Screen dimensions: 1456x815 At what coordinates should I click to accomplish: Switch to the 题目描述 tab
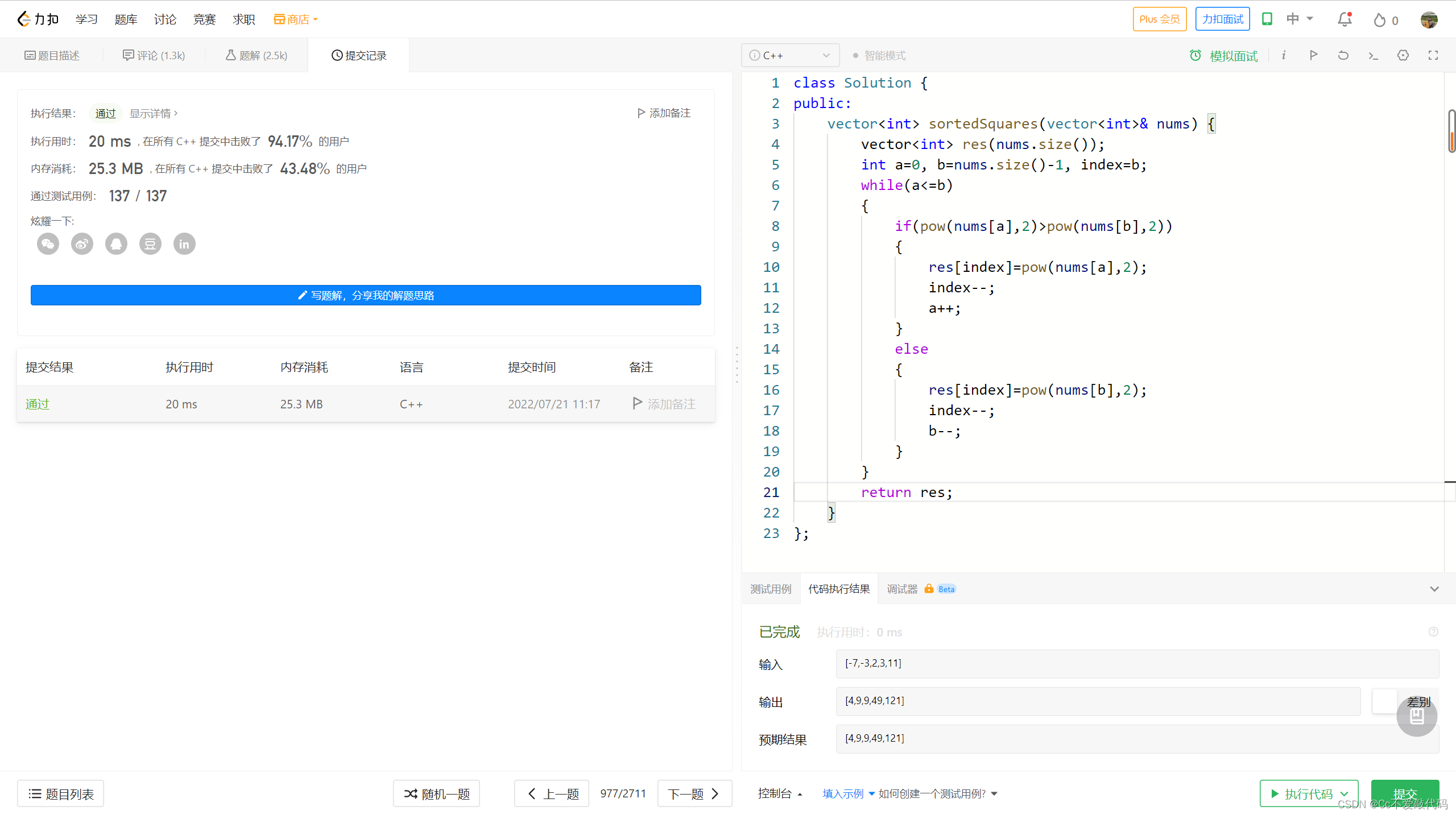click(52, 55)
